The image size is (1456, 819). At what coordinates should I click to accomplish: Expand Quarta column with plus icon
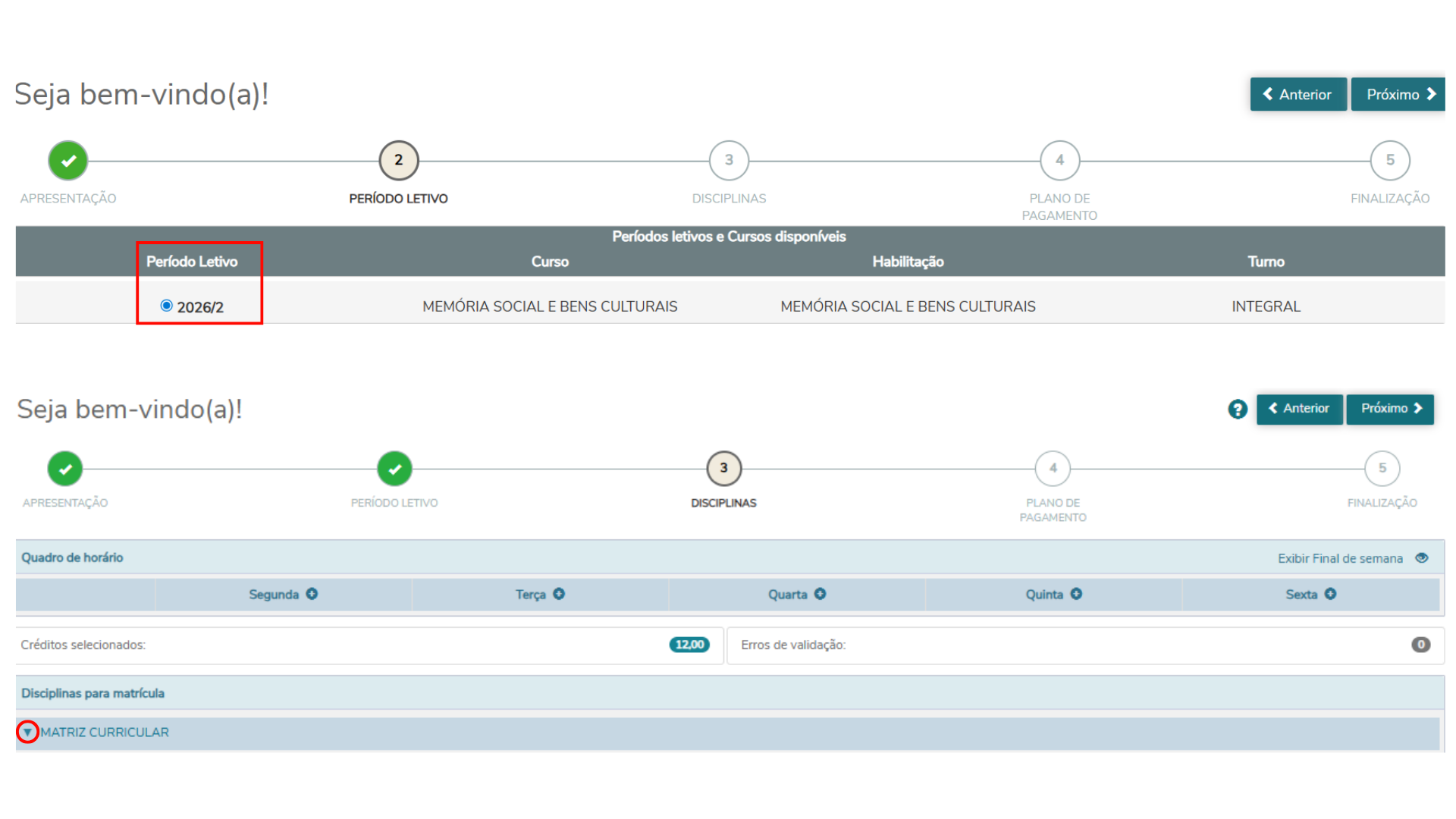pyautogui.click(x=820, y=594)
